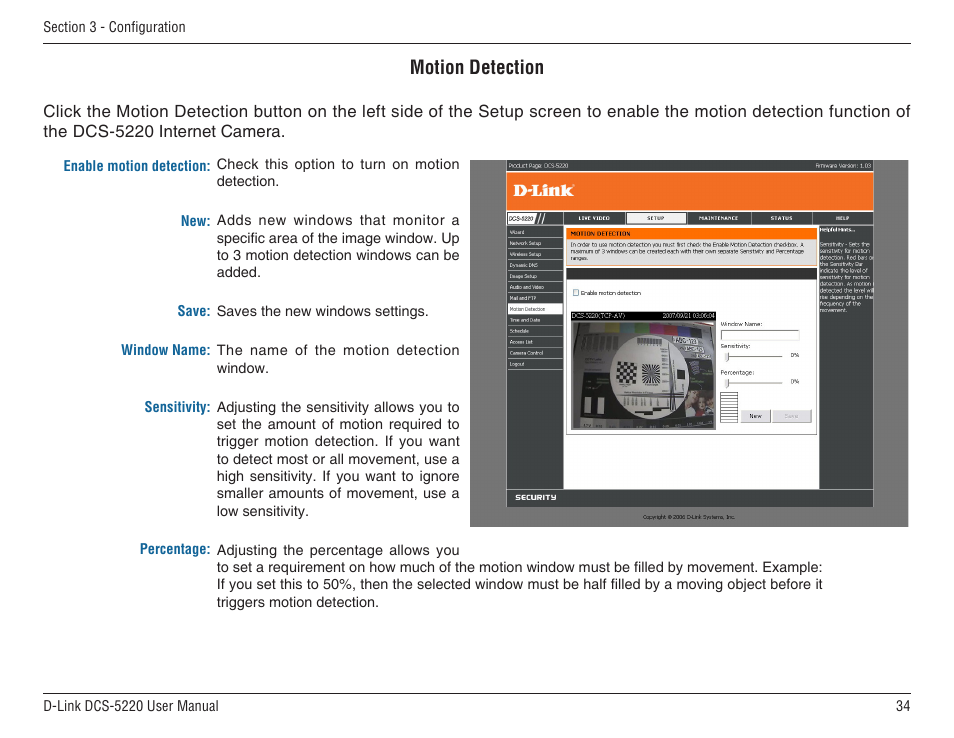Go to the Help tab
954x738 pixels.
click(843, 218)
